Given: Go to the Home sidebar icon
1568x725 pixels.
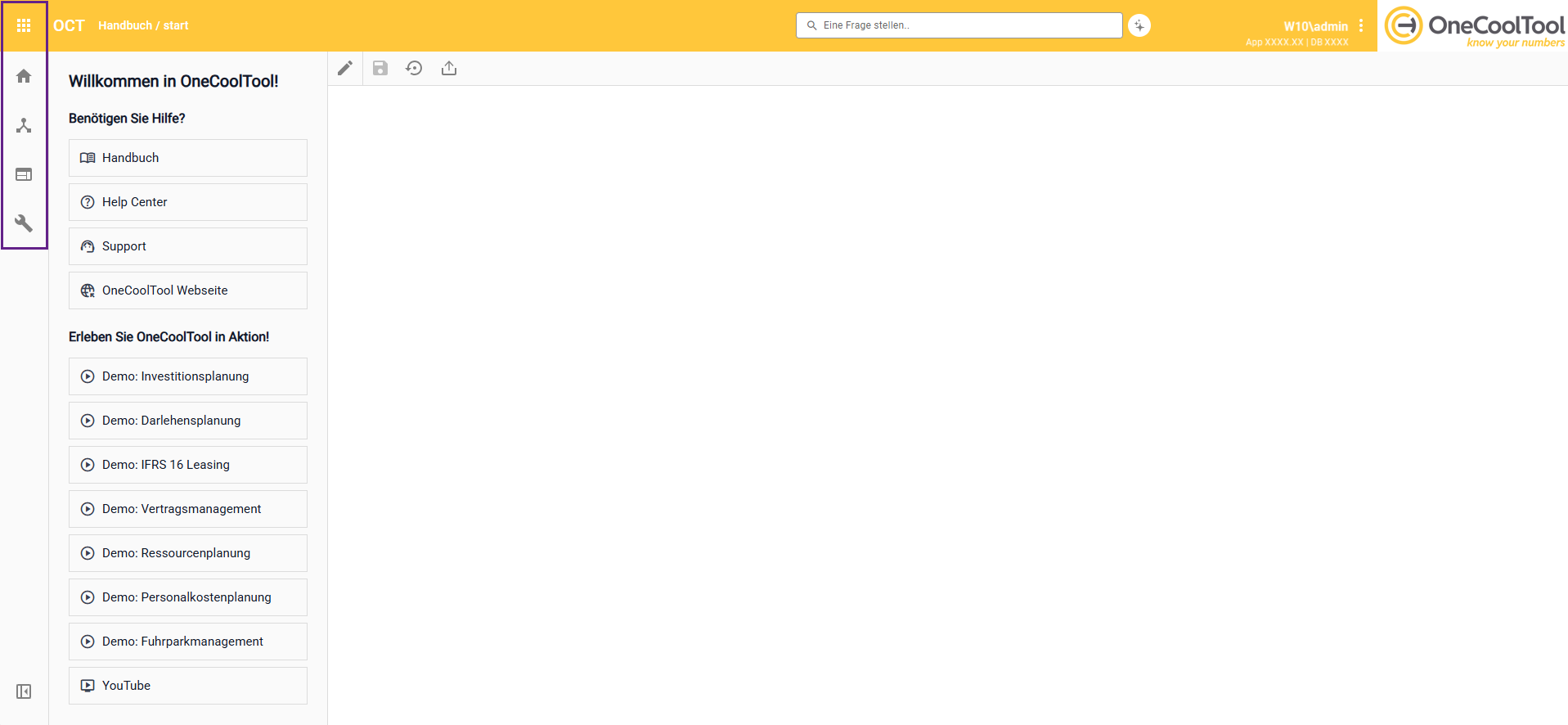Looking at the screenshot, I should pos(24,76).
